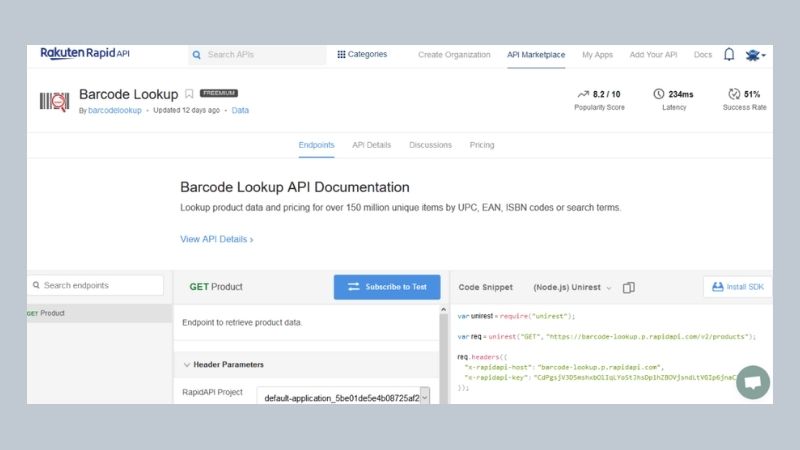Click the Success Rate check icon

click(x=734, y=94)
